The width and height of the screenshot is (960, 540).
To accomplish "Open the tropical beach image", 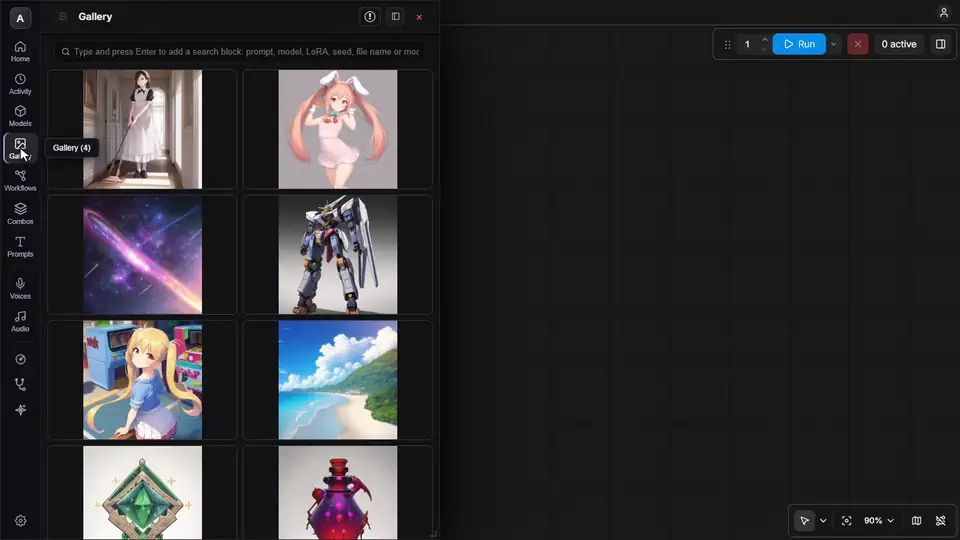I will [337, 380].
